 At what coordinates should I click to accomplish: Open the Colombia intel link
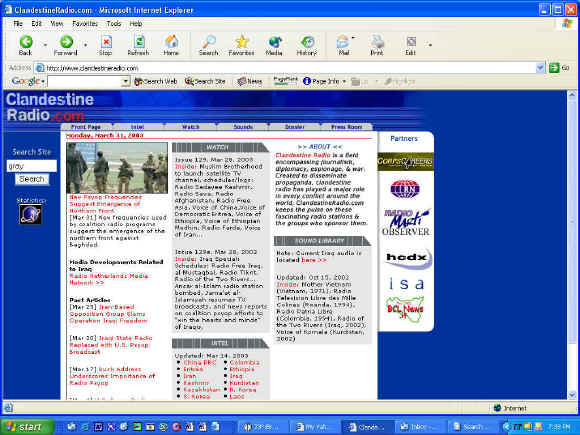coord(245,362)
